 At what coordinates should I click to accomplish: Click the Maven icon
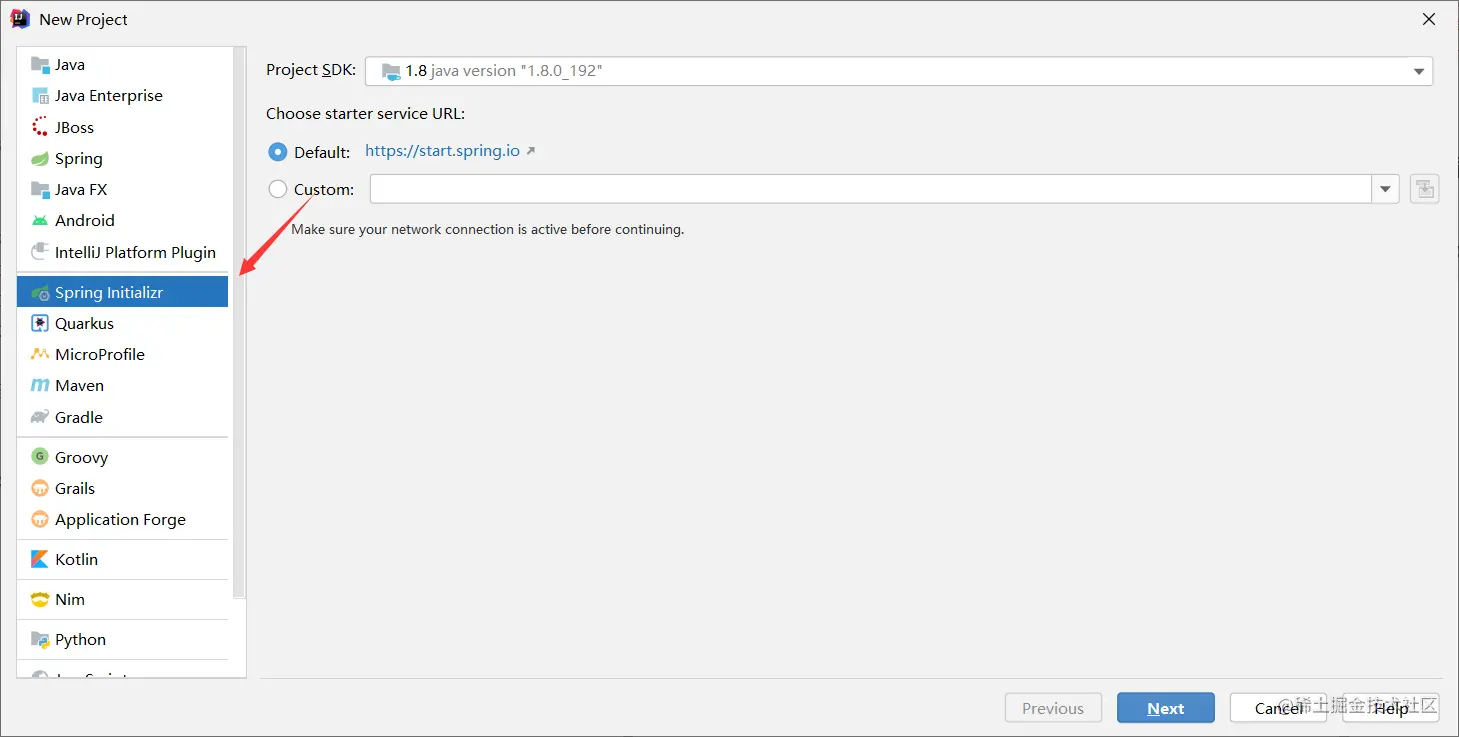tap(40, 386)
